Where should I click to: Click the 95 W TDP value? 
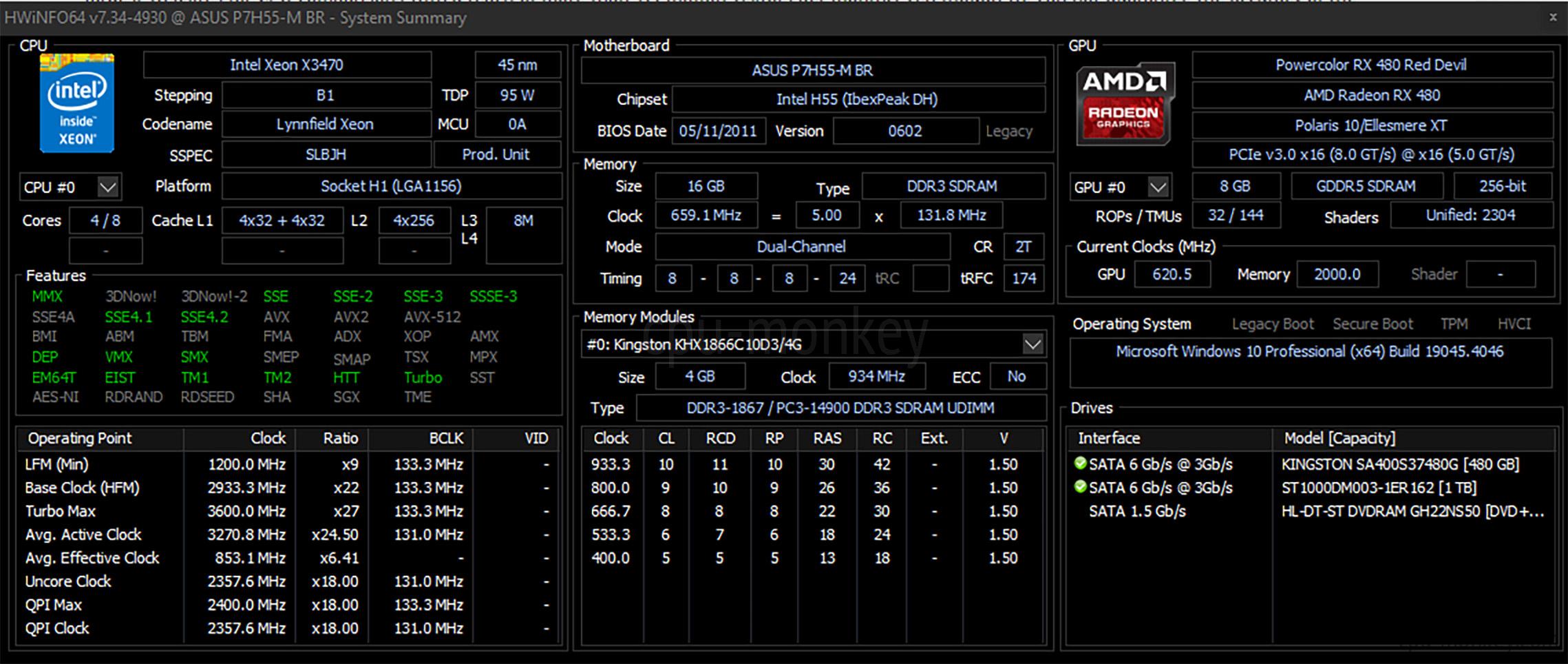[518, 95]
